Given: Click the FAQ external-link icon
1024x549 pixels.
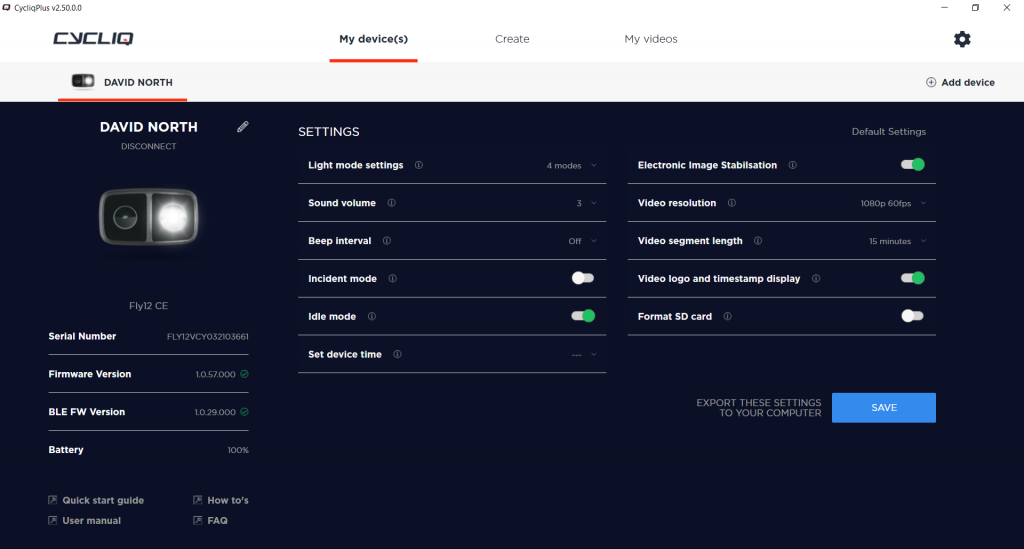Looking at the screenshot, I should click(x=197, y=520).
